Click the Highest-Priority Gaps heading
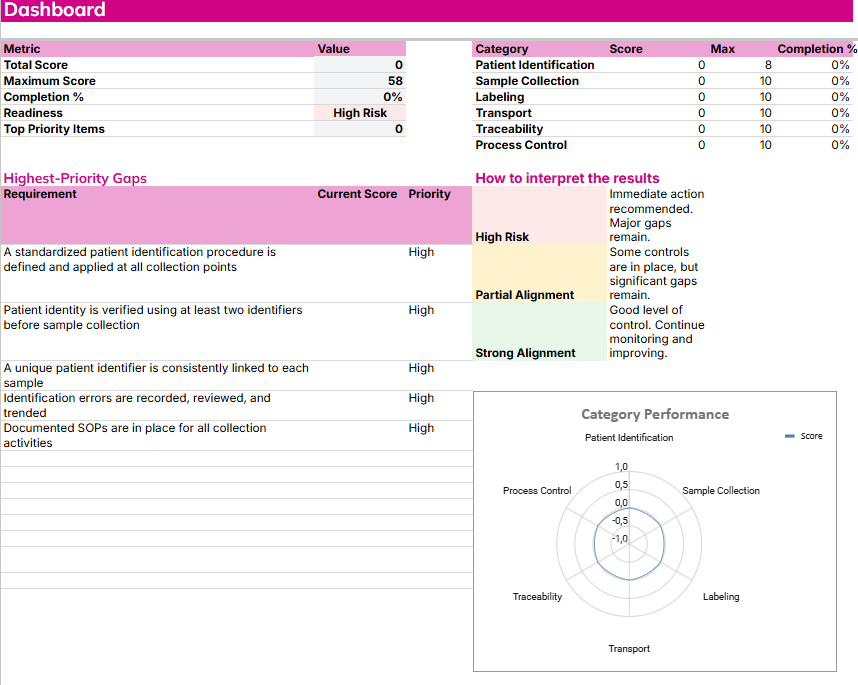This screenshot has width=858, height=685. 75,178
